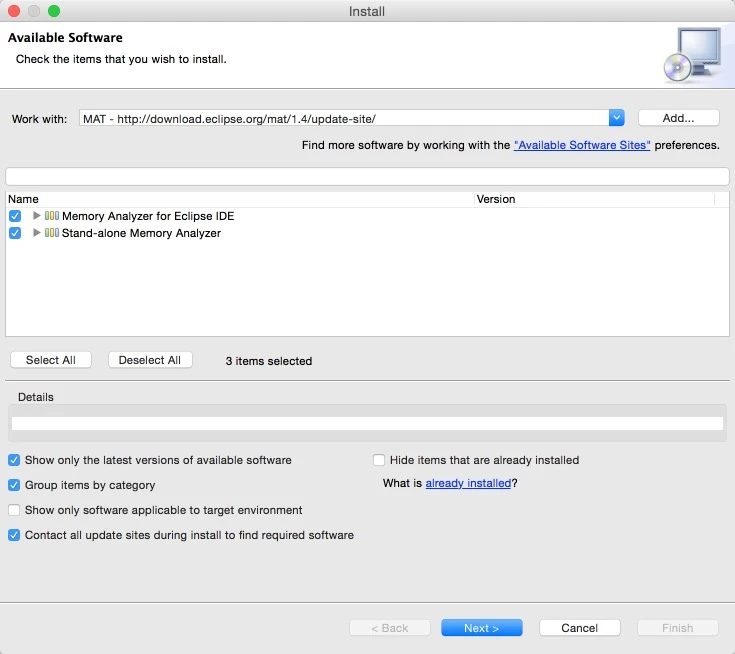Expand Memory Analyzer for Eclipse IDE tree node
Image resolution: width=735 pixels, height=654 pixels.
[x=37, y=216]
